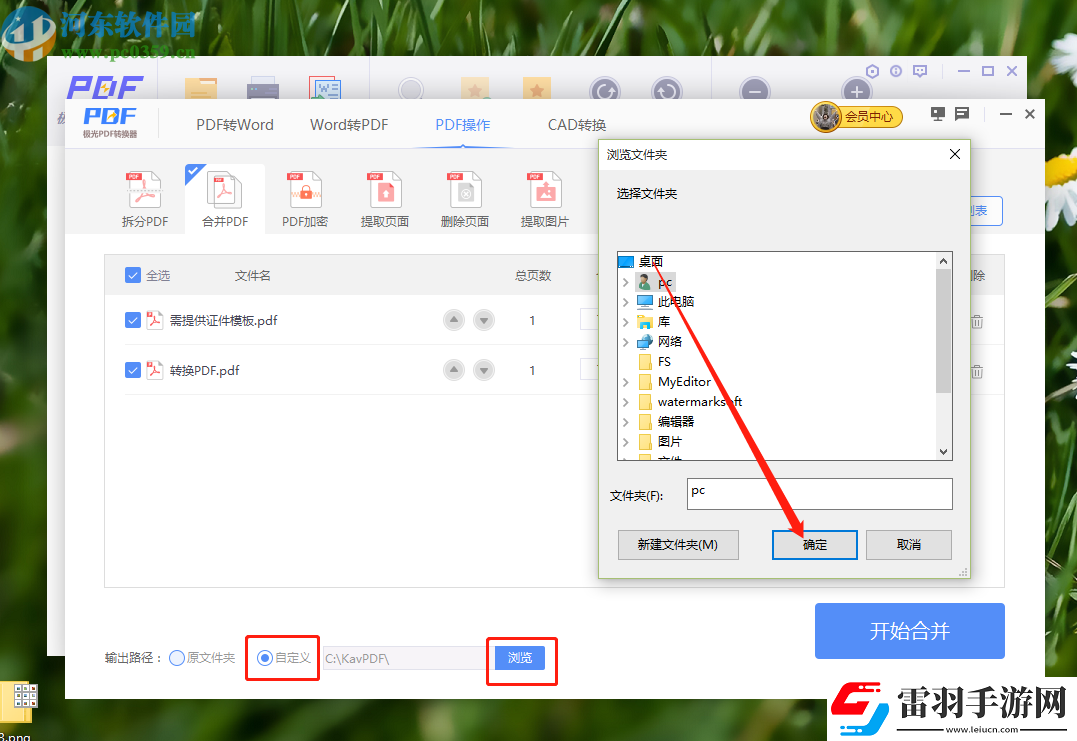Viewport: 1077px width, 741px height.
Task: Toggle the 全选 select-all checkbox
Action: point(132,276)
